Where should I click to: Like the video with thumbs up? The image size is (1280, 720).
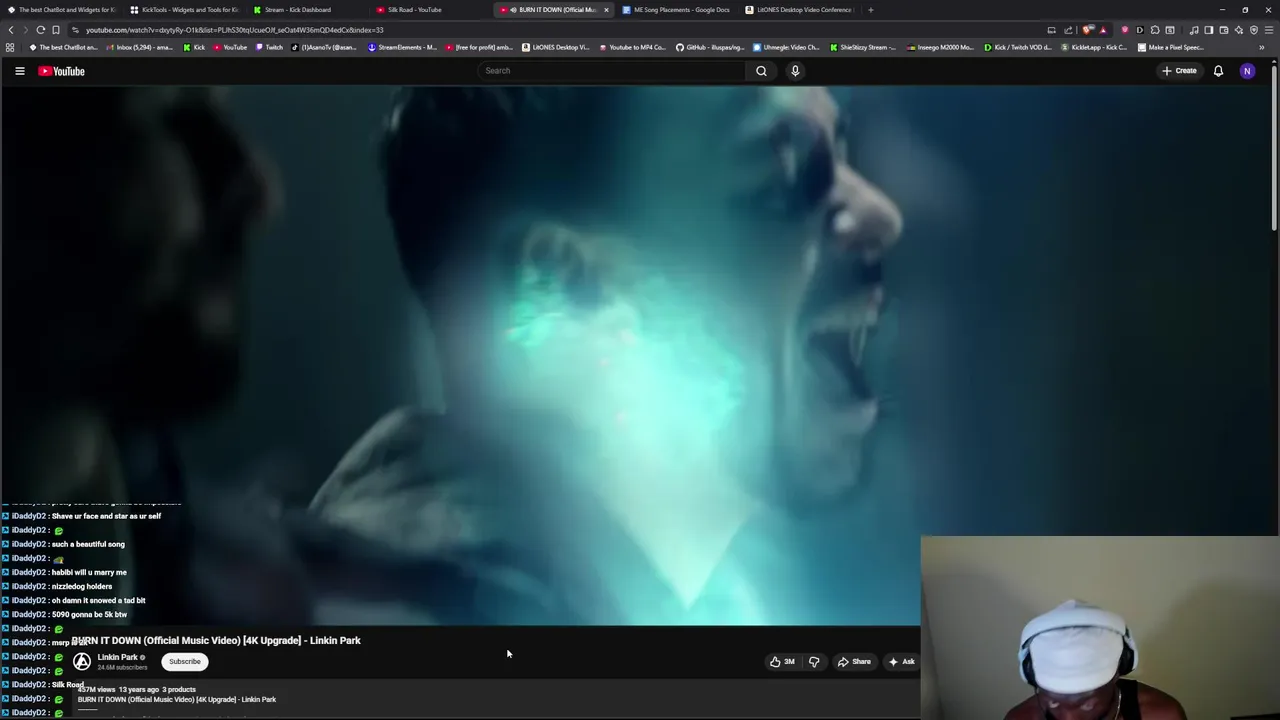782,661
